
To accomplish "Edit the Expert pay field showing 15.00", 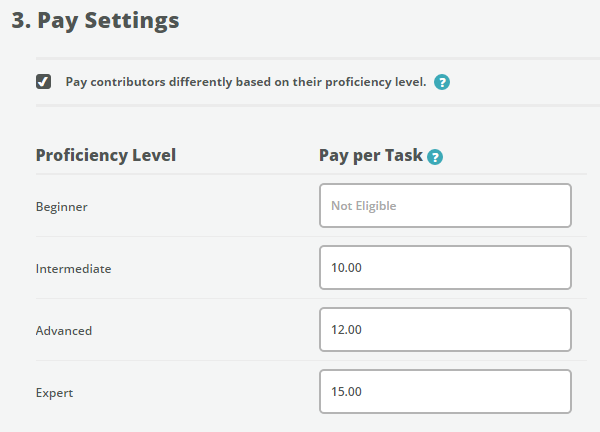I will point(445,391).
